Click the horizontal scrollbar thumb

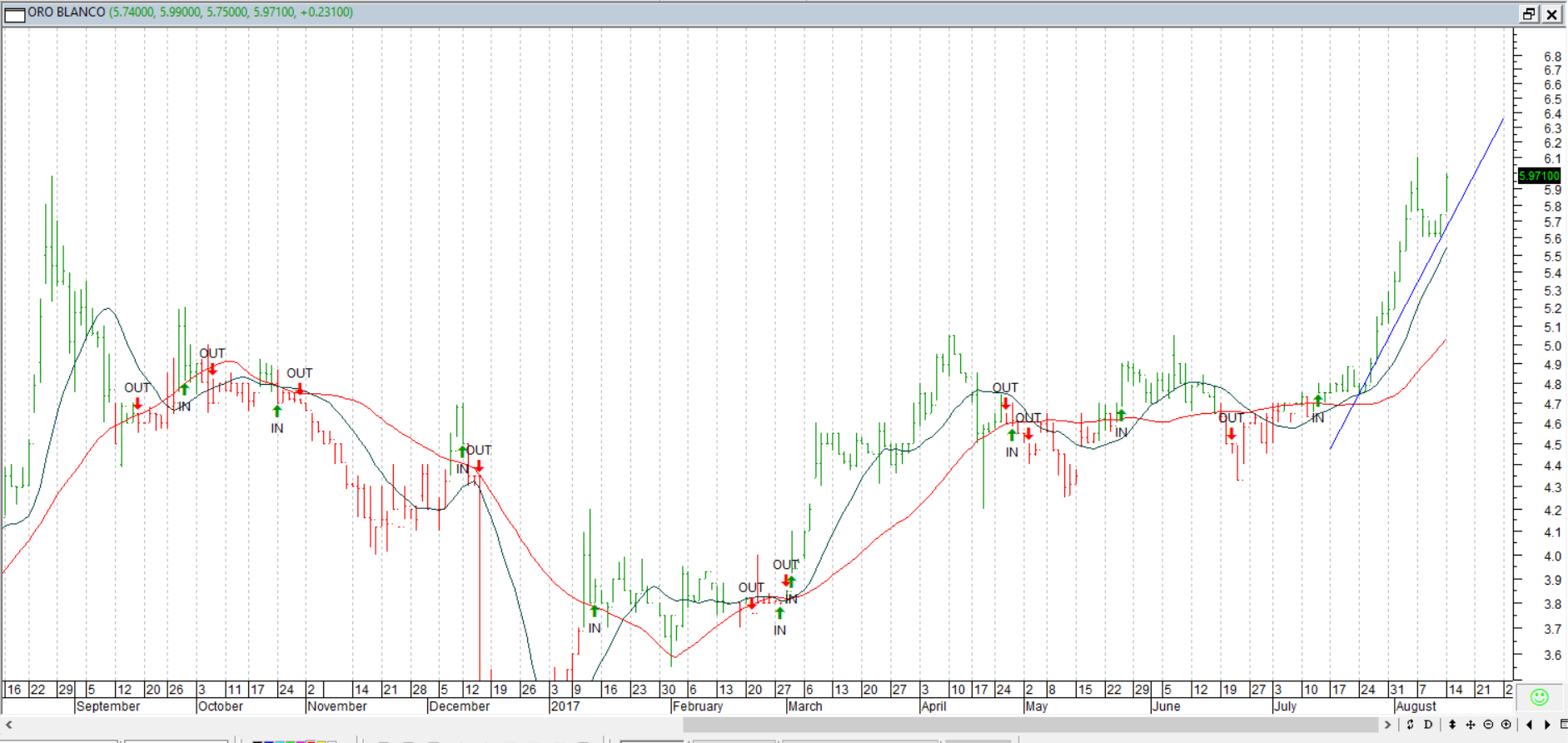pyautogui.click(x=1029, y=725)
